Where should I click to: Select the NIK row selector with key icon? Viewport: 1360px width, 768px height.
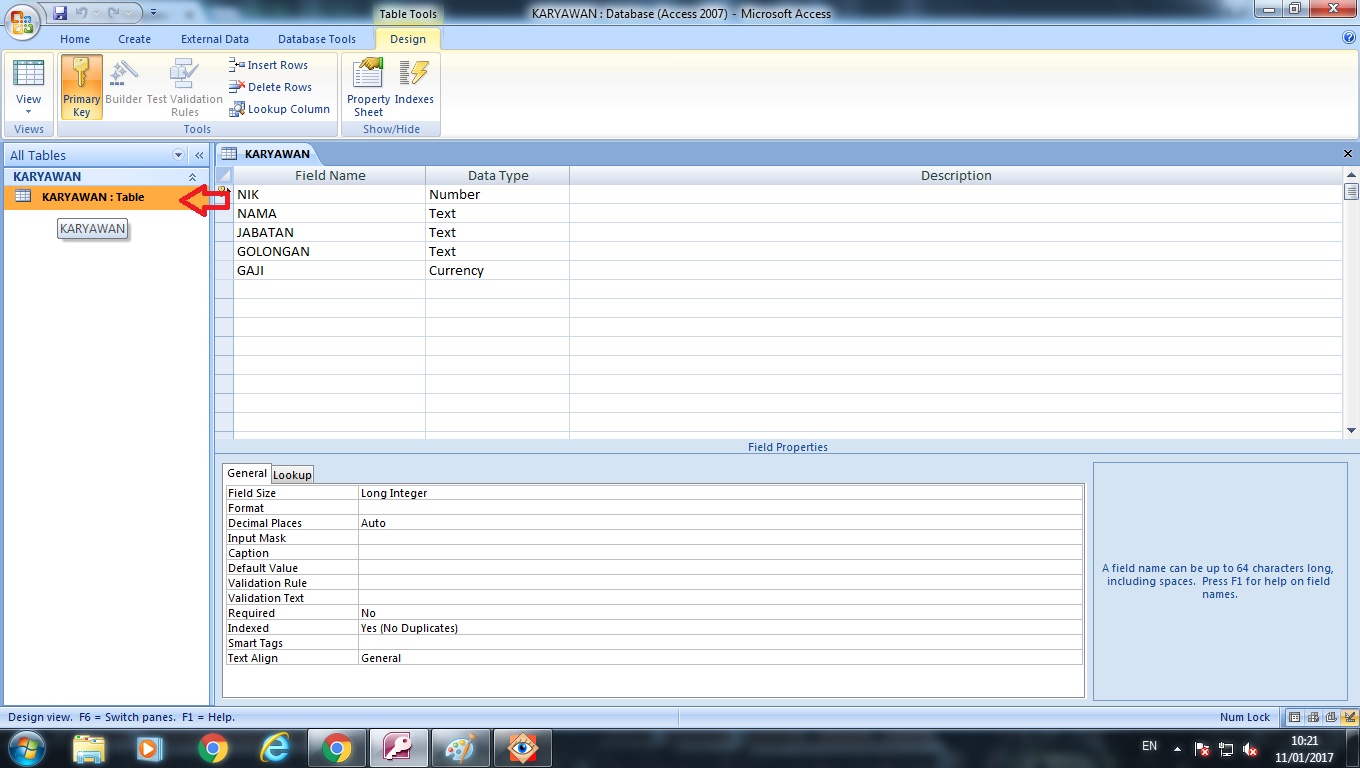(x=224, y=194)
